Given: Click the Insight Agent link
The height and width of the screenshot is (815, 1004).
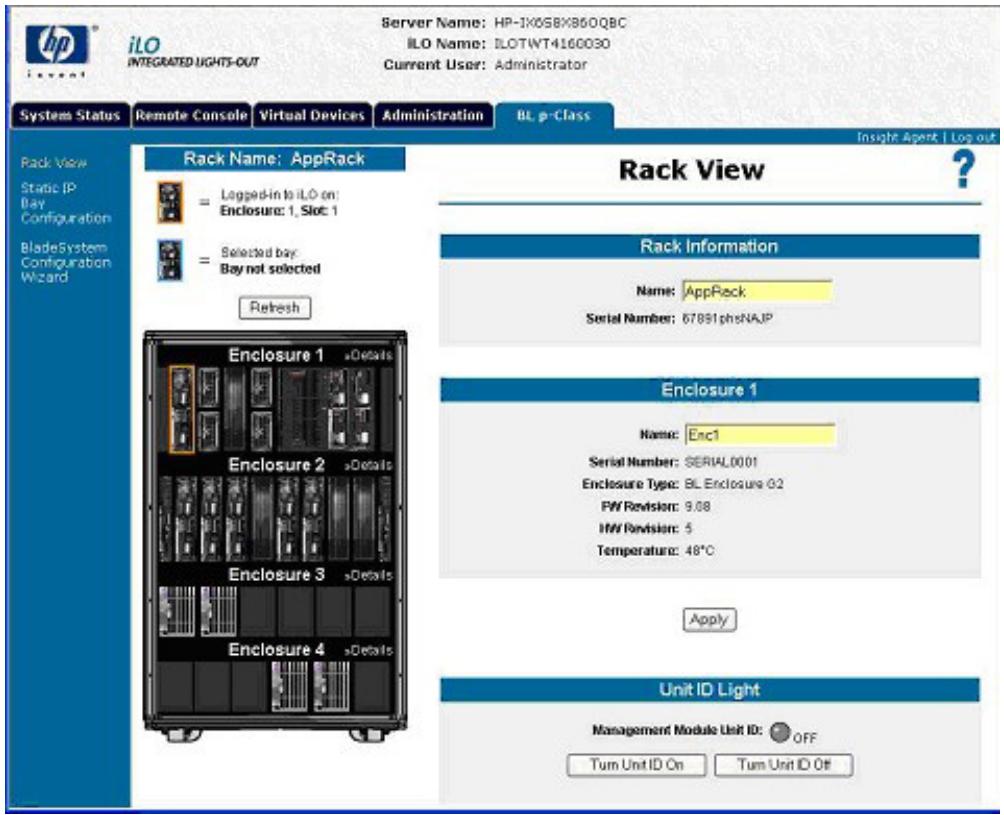Looking at the screenshot, I should [x=896, y=137].
